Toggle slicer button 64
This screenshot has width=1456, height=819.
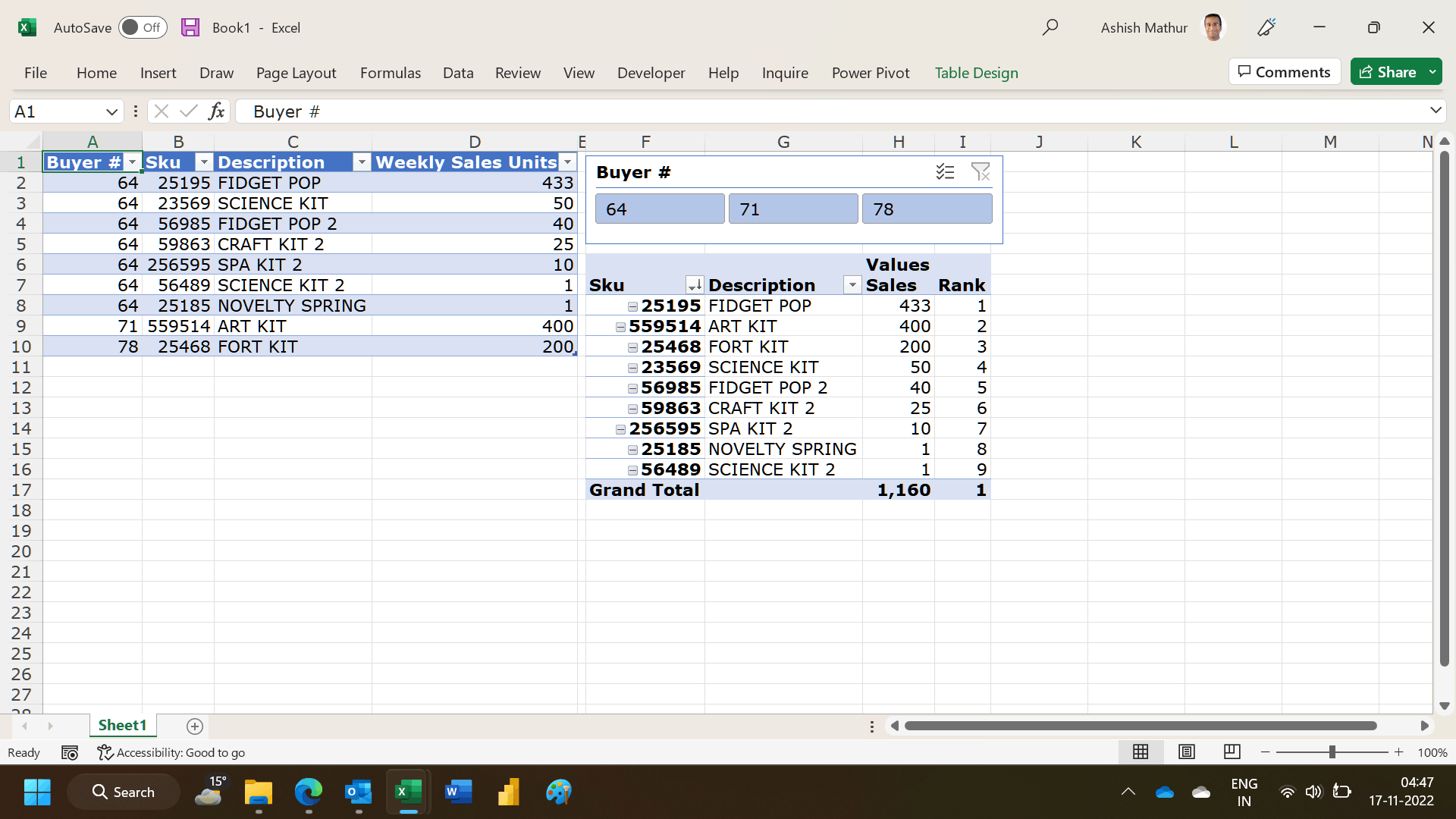coord(660,209)
